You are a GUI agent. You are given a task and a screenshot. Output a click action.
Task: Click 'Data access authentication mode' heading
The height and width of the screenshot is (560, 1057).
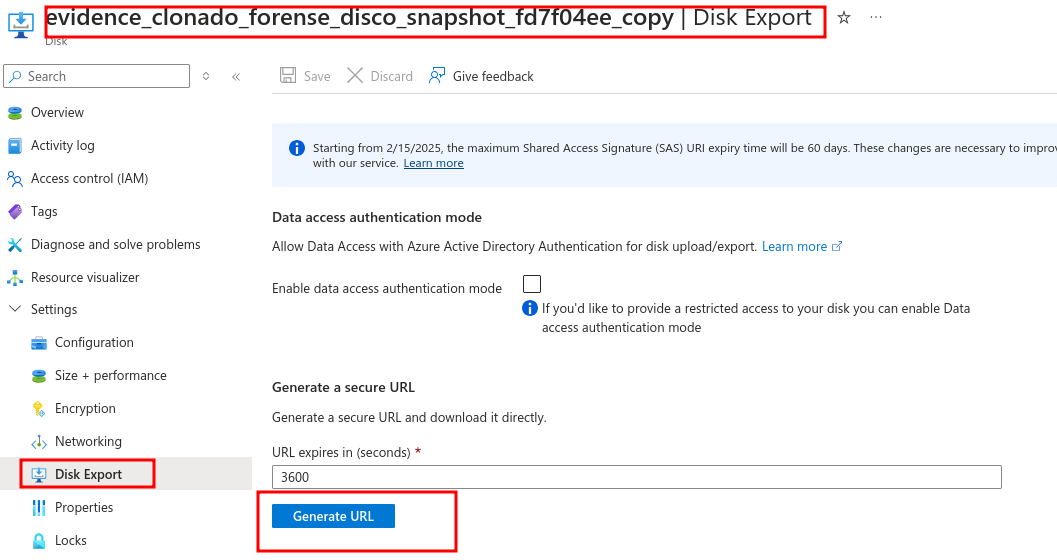click(x=377, y=218)
